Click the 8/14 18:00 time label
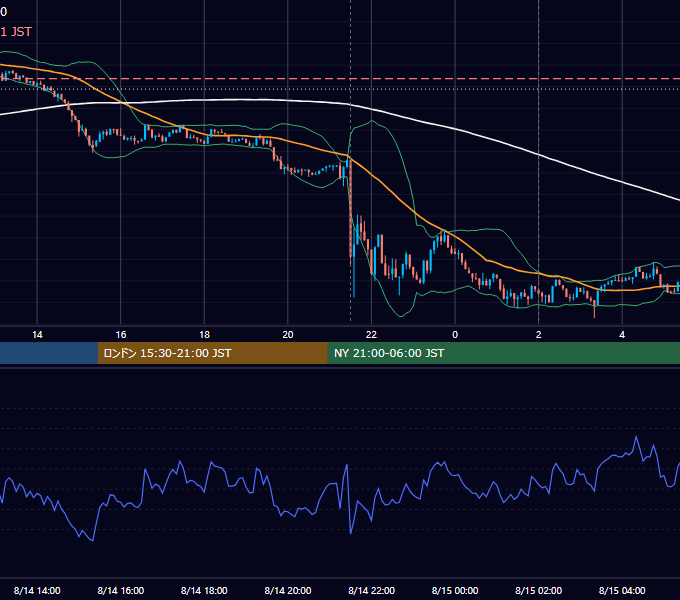The width and height of the screenshot is (680, 600). (204, 590)
